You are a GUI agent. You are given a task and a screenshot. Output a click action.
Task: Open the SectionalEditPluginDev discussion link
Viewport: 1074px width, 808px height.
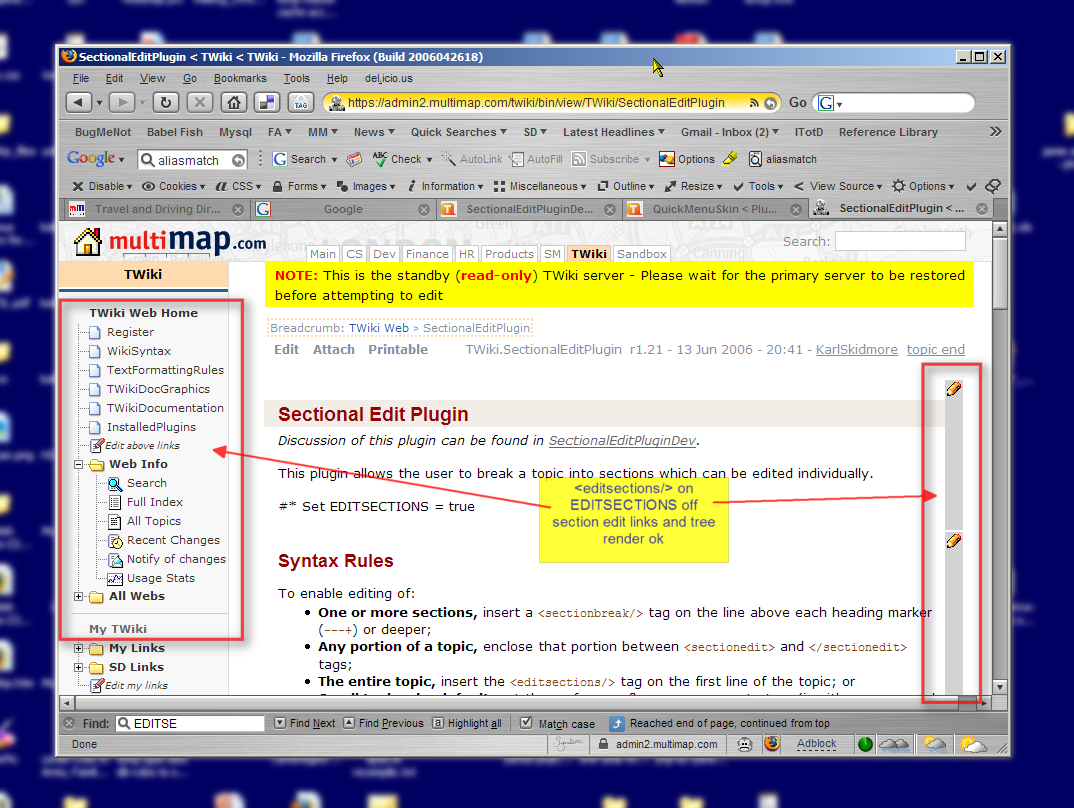pos(622,440)
